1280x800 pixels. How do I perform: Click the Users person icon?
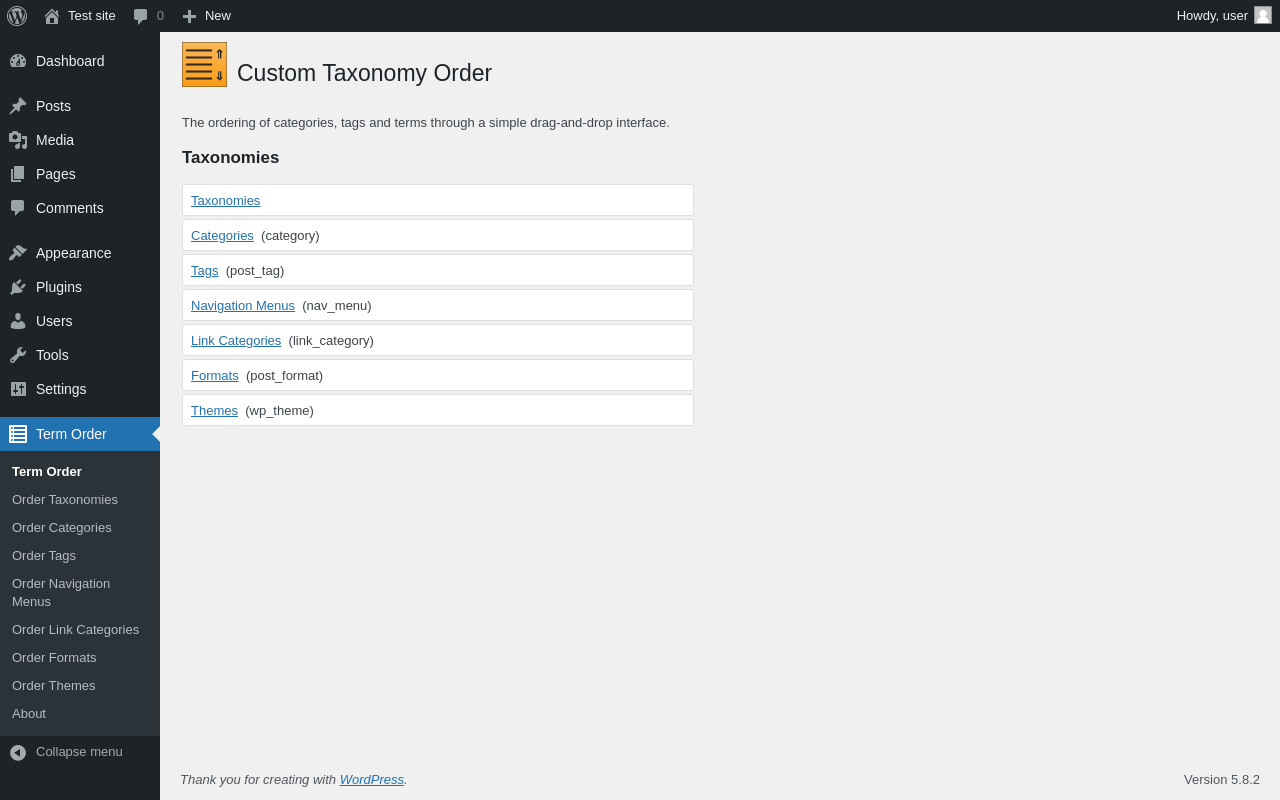18,321
